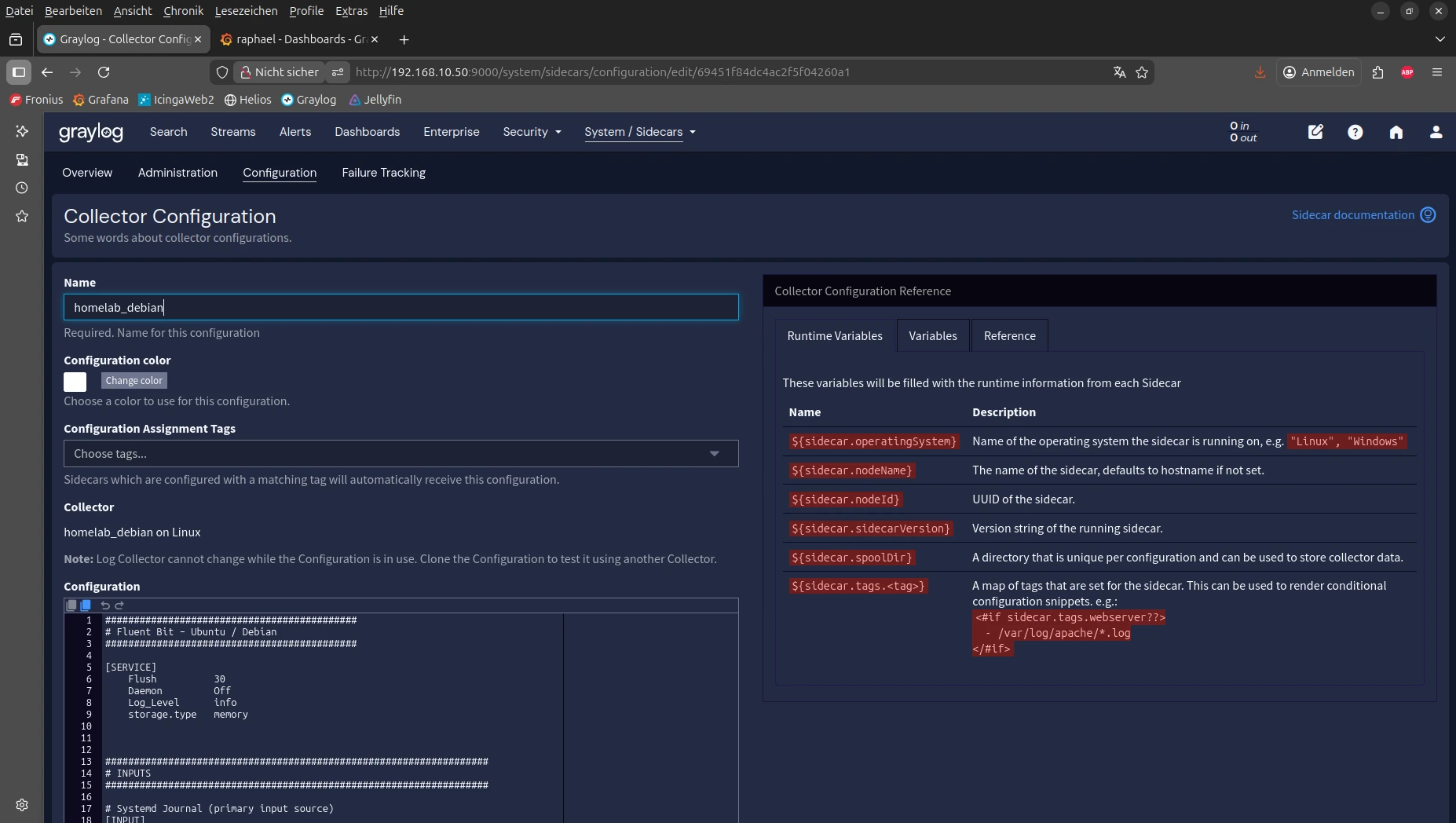This screenshot has width=1456, height=823.
Task: Switch to the Reference tab
Action: point(1009,336)
